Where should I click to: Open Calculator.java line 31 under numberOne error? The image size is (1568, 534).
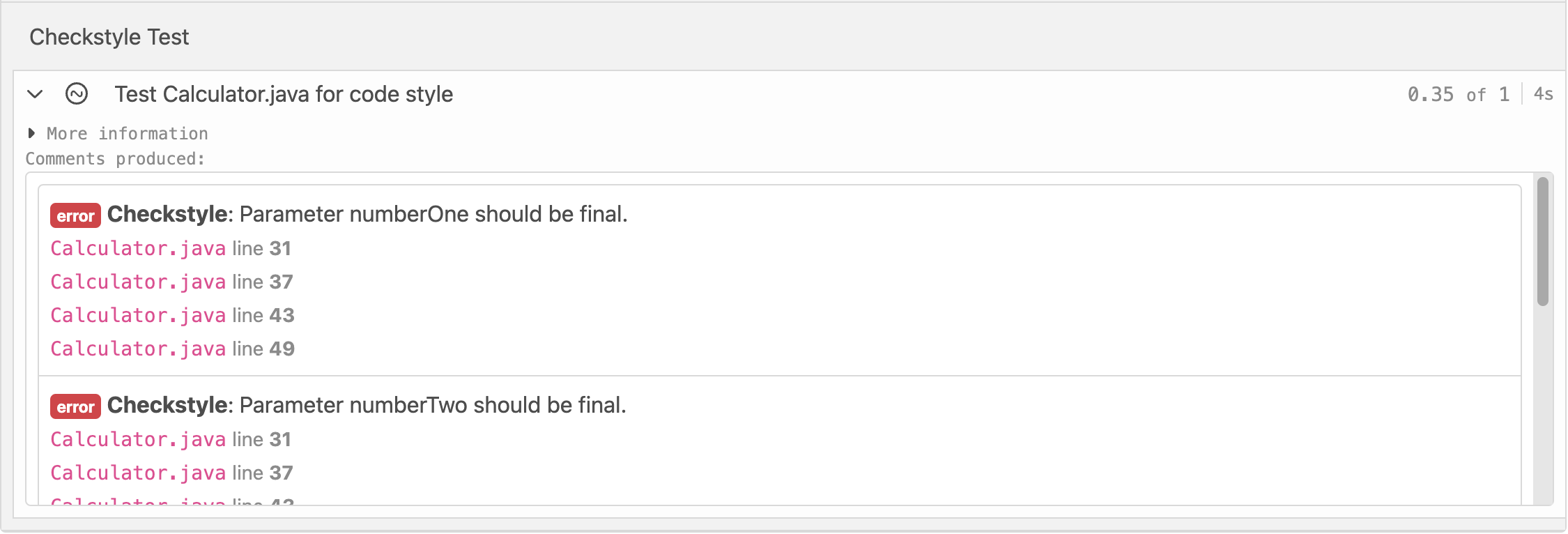(x=138, y=249)
